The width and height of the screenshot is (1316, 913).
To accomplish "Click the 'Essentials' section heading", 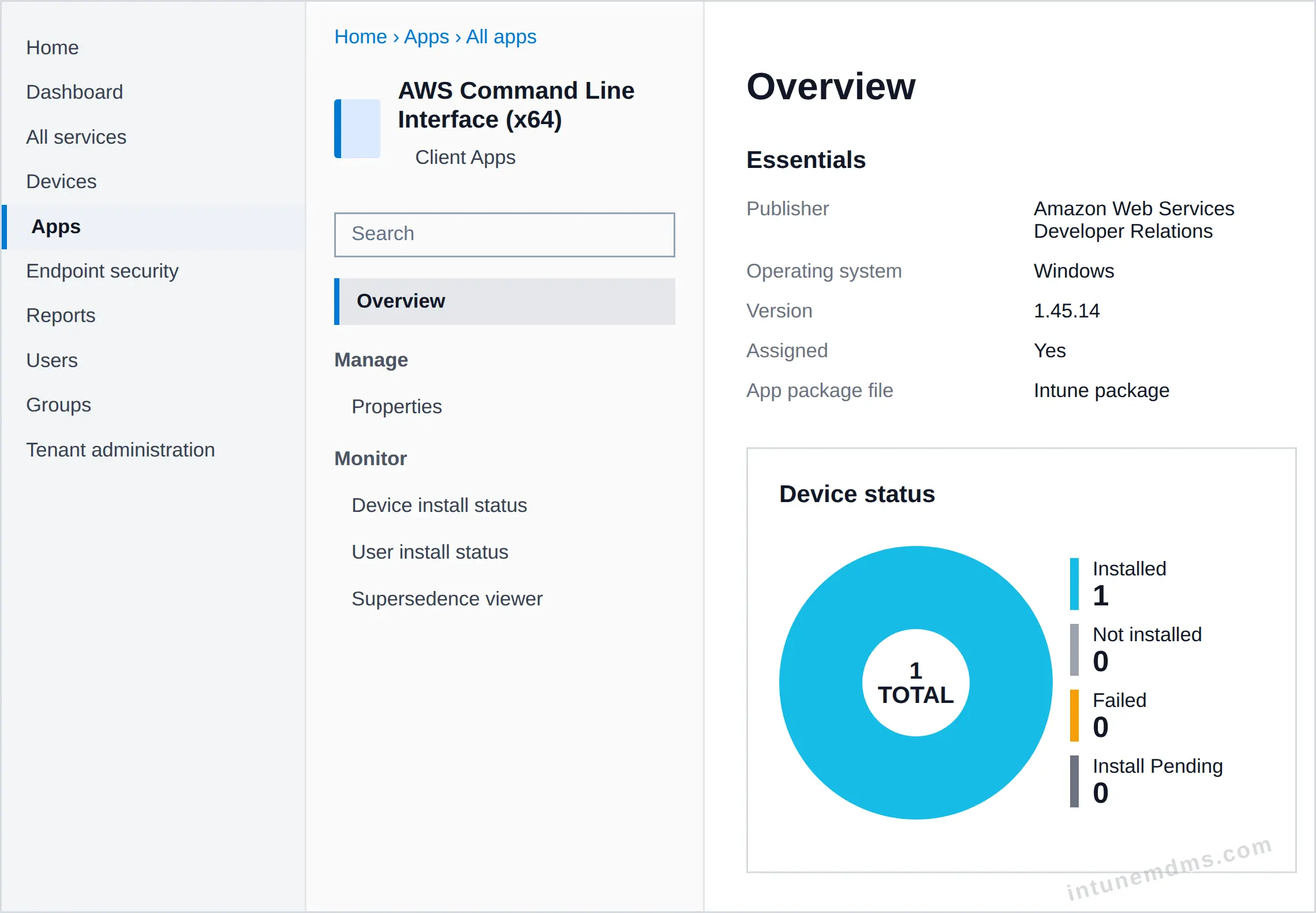I will coord(806,160).
